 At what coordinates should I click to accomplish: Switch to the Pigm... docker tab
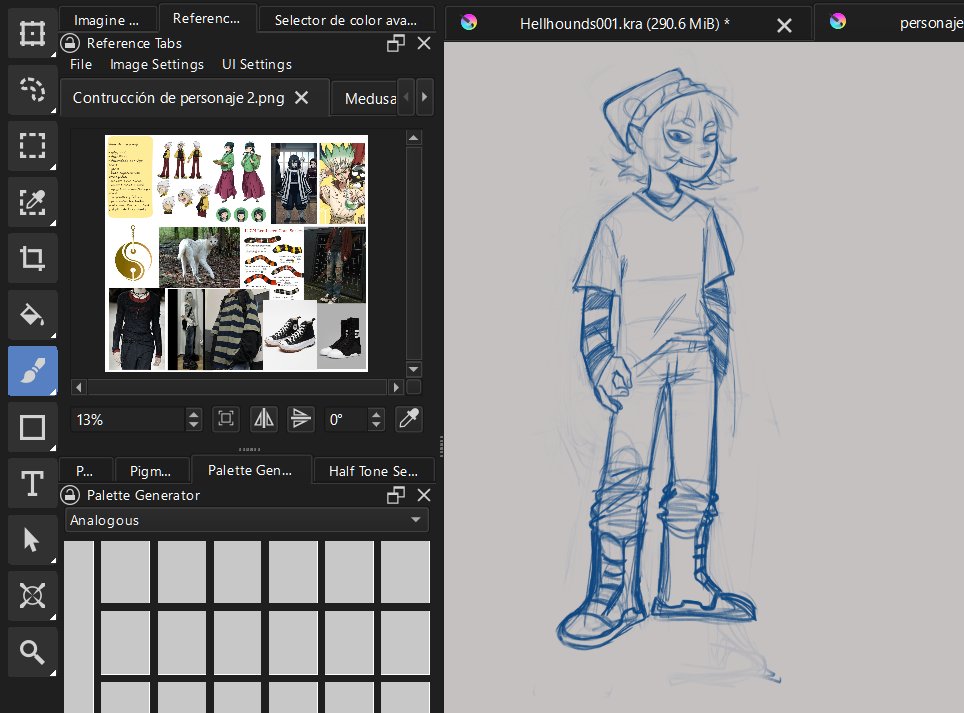pyautogui.click(x=151, y=471)
